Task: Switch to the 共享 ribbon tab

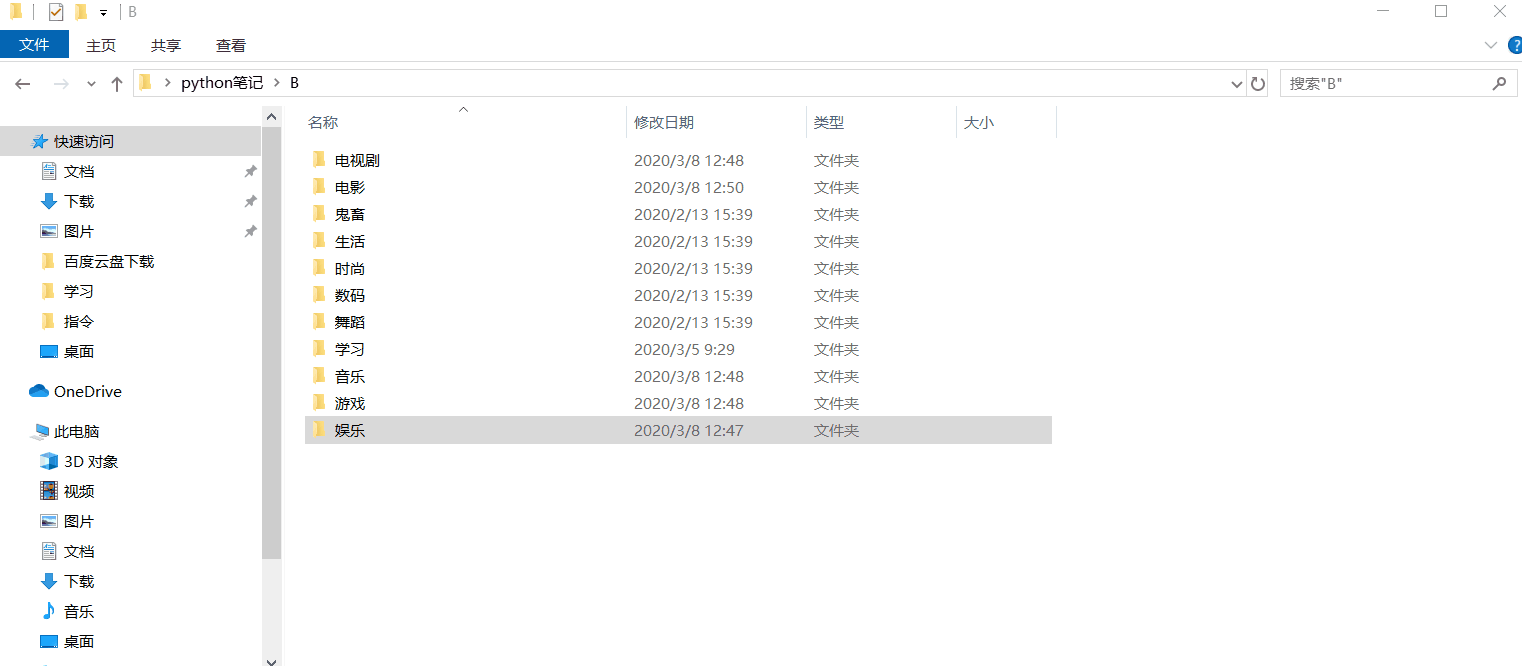Action: pyautogui.click(x=166, y=45)
